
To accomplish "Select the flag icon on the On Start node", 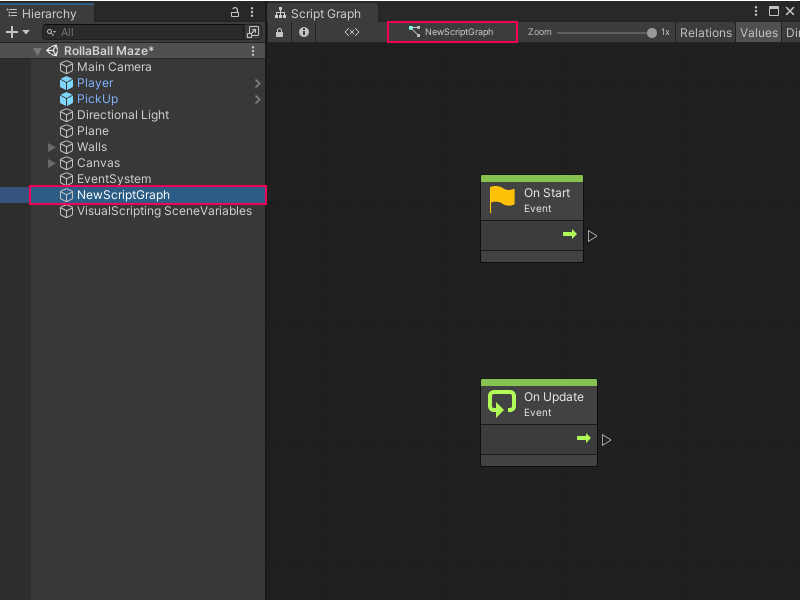I will (502, 197).
